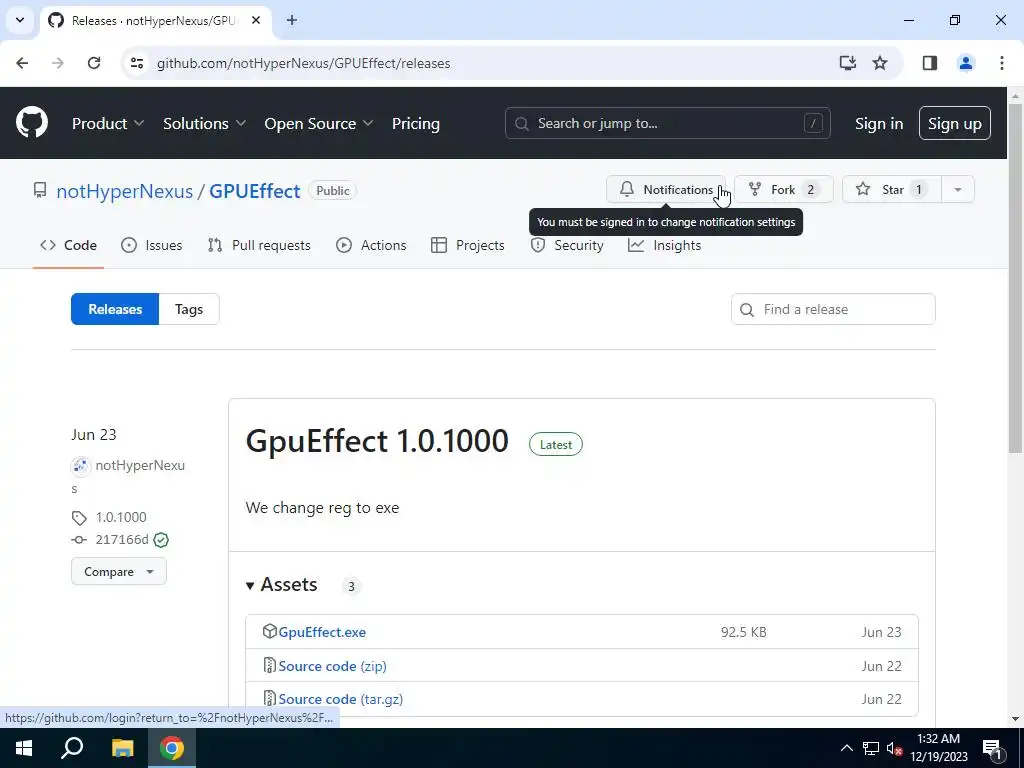Open site information icon in address bar
The height and width of the screenshot is (768, 1024).
pyautogui.click(x=137, y=63)
